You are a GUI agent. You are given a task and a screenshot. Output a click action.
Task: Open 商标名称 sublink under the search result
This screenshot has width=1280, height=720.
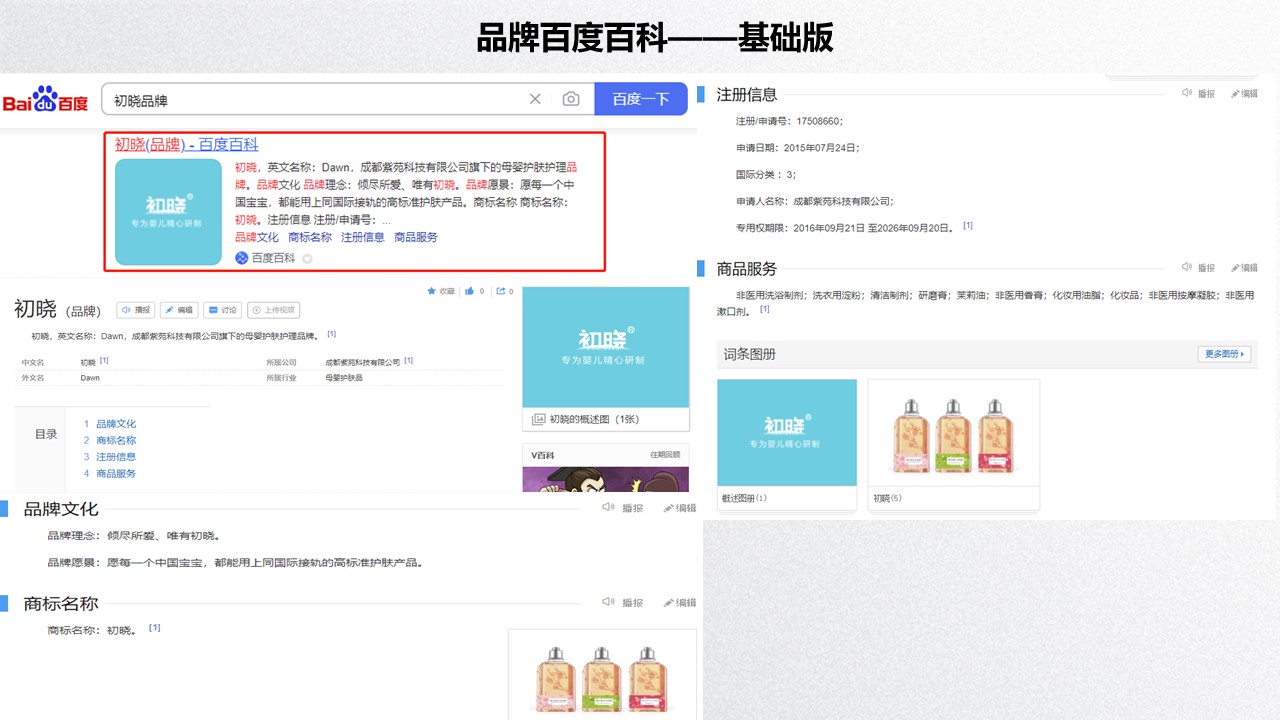[x=310, y=237]
